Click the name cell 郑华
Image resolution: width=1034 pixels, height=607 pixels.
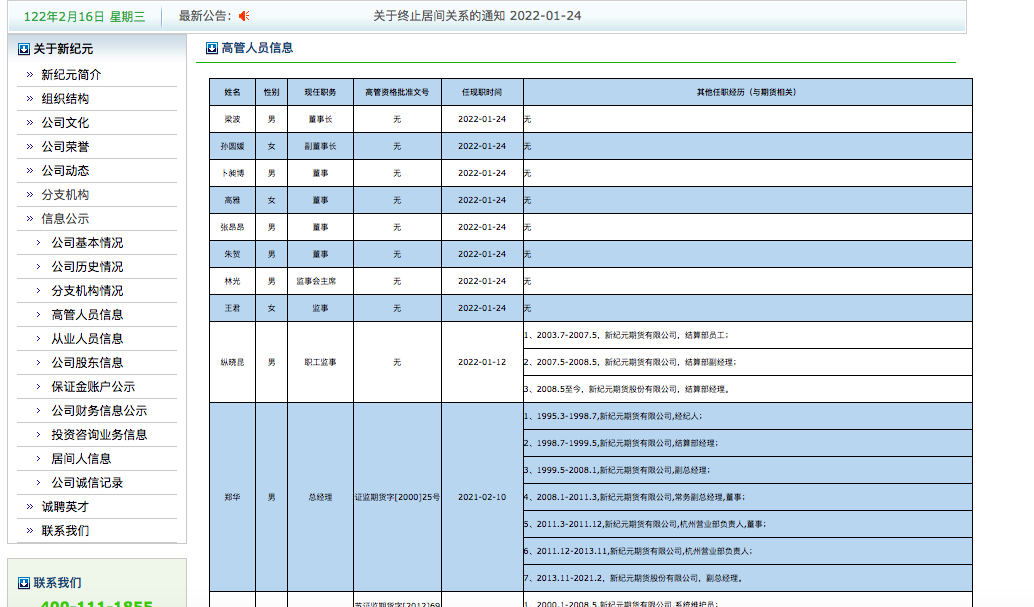pyautogui.click(x=232, y=497)
